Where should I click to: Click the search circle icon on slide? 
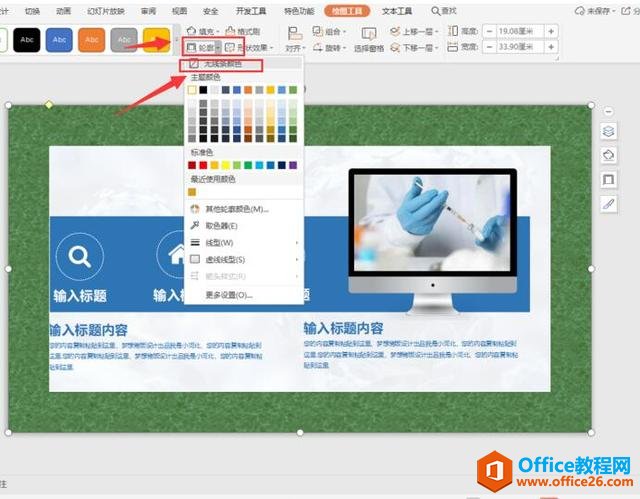tap(80, 257)
